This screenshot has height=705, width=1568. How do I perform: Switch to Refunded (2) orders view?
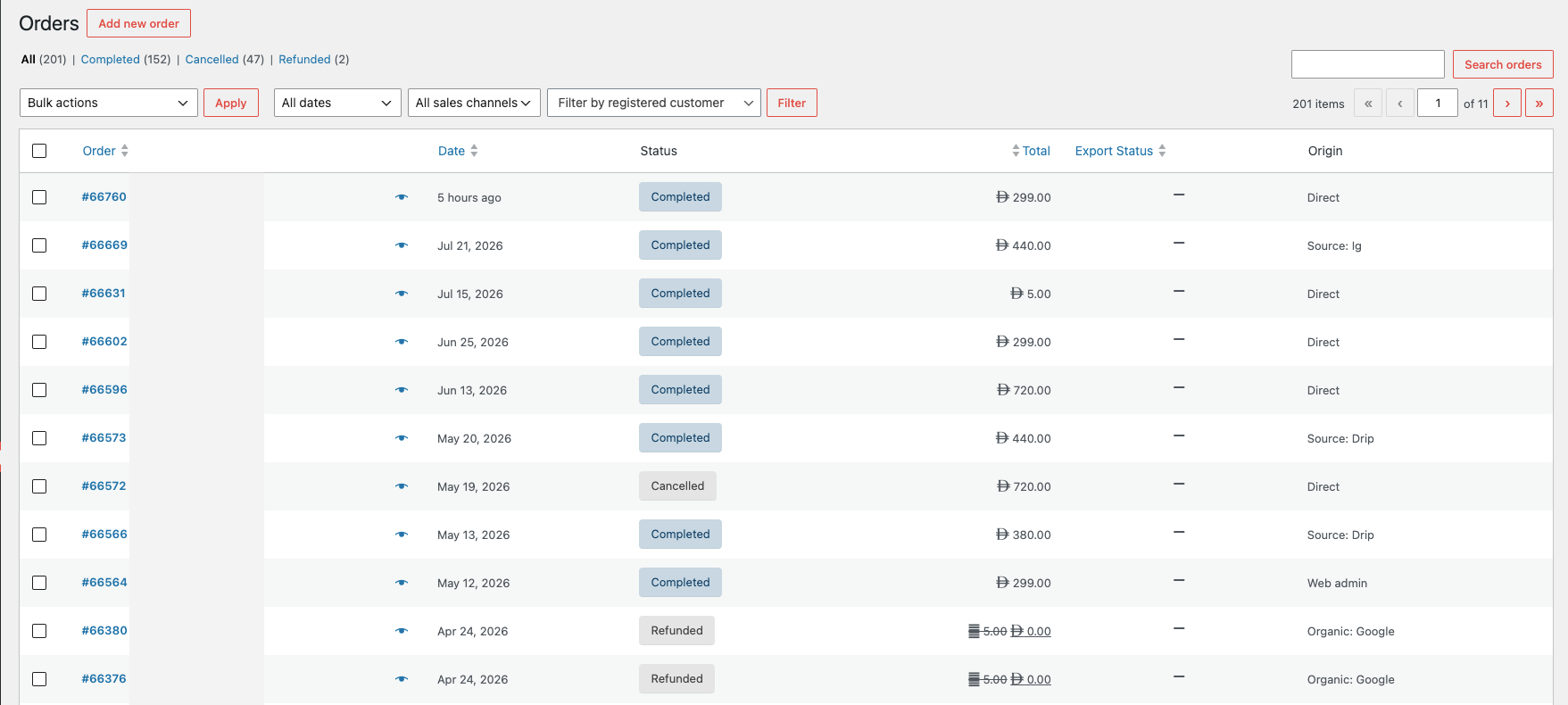pyautogui.click(x=314, y=60)
